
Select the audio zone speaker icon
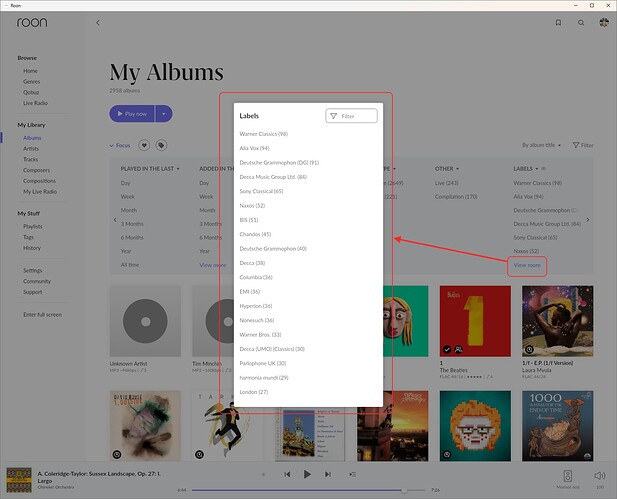pos(568,476)
